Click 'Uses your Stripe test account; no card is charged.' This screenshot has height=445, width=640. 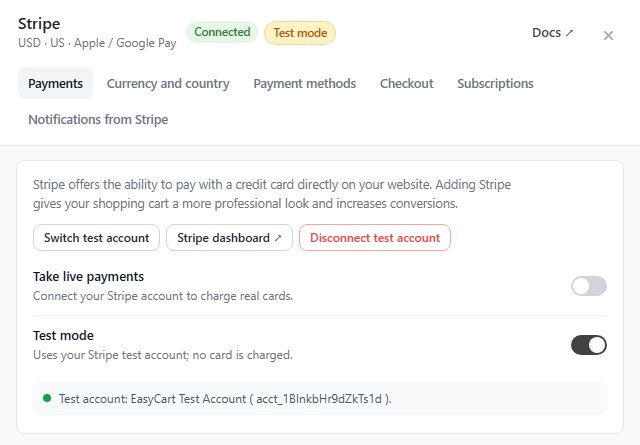pyautogui.click(x=163, y=355)
